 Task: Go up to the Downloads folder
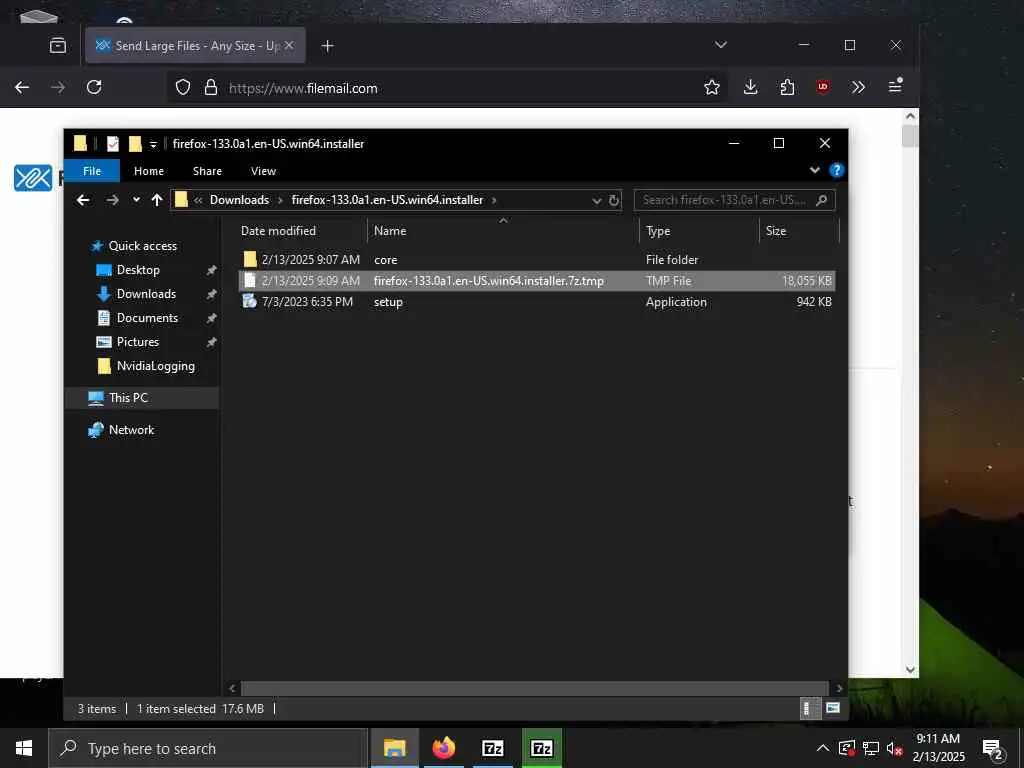[x=157, y=200]
